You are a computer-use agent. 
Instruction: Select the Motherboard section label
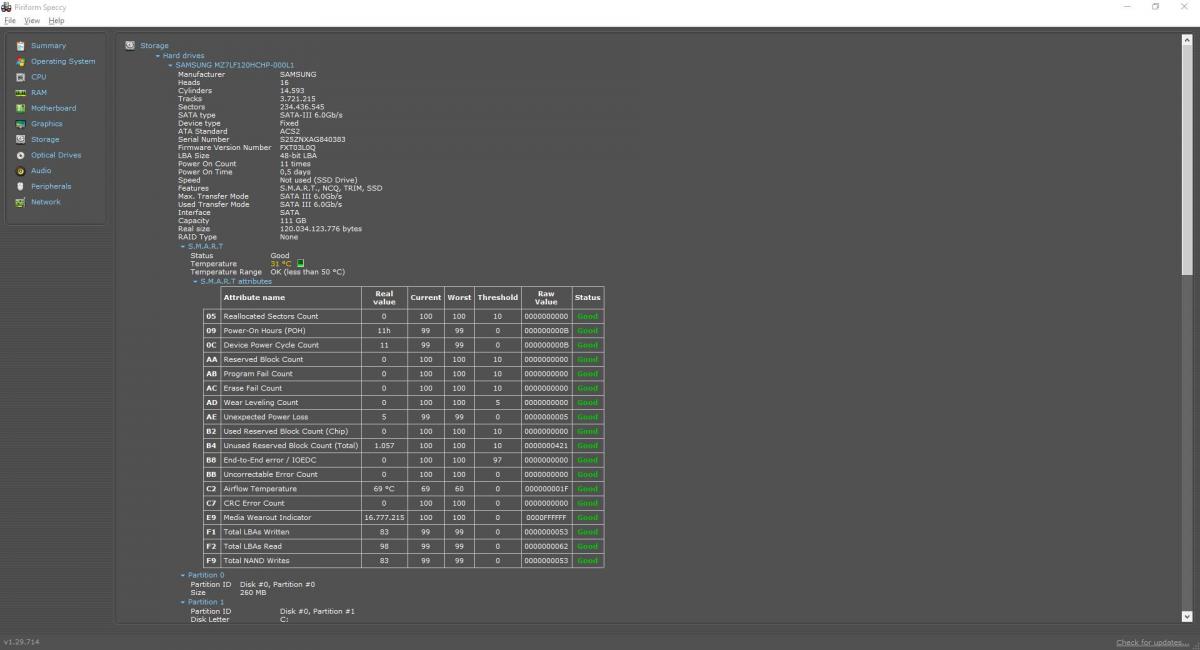53,108
